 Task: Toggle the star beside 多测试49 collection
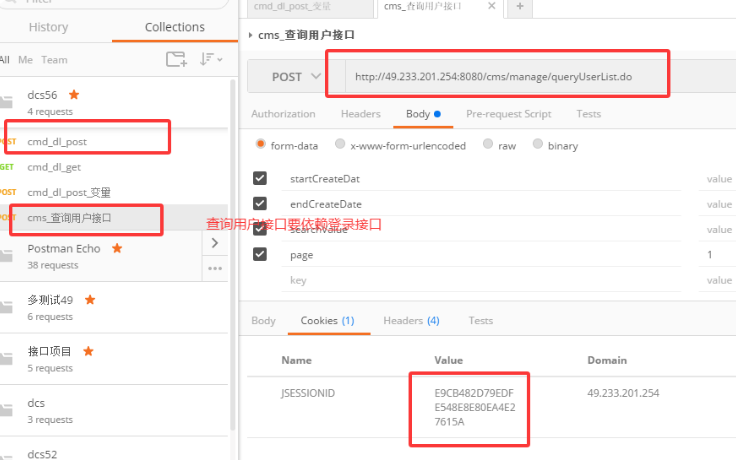point(90,300)
